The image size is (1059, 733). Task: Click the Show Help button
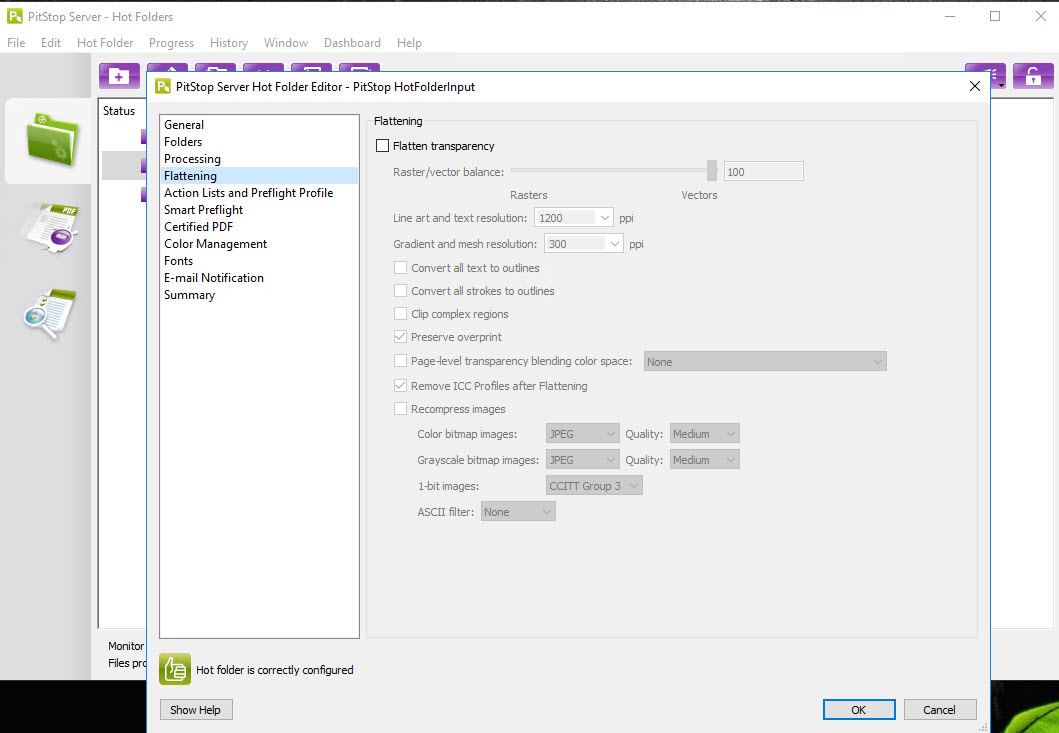[196, 710]
